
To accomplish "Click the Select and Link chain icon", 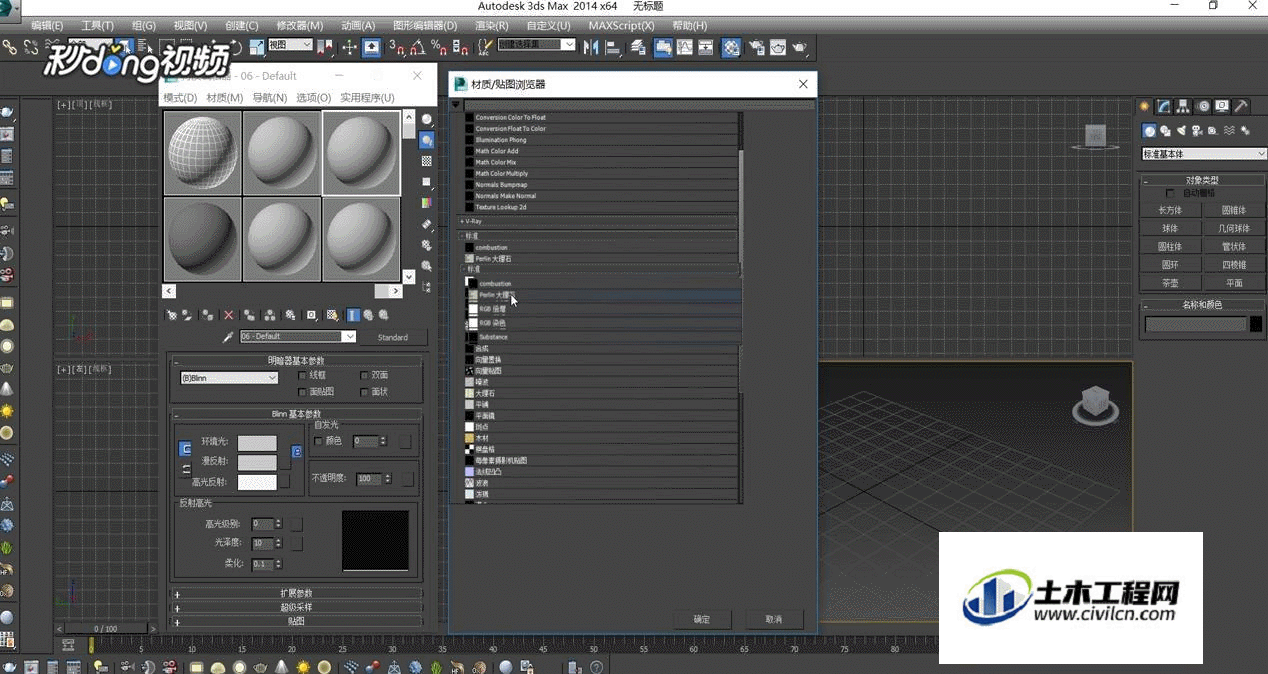I will click(x=10, y=46).
